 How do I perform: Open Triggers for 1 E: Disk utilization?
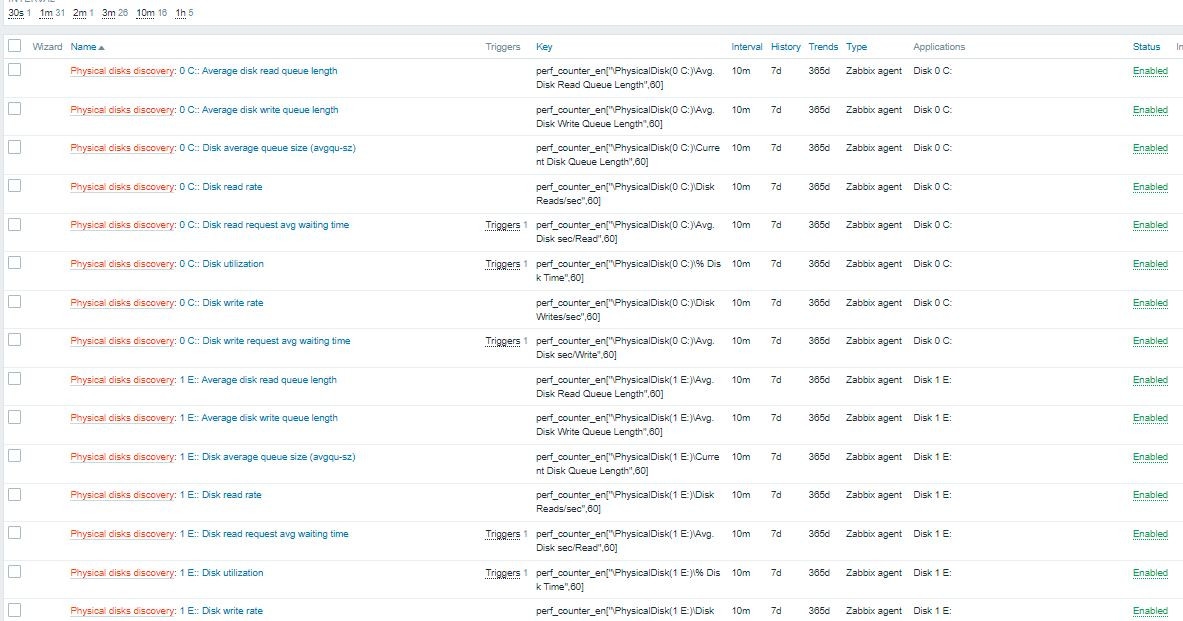(503, 573)
